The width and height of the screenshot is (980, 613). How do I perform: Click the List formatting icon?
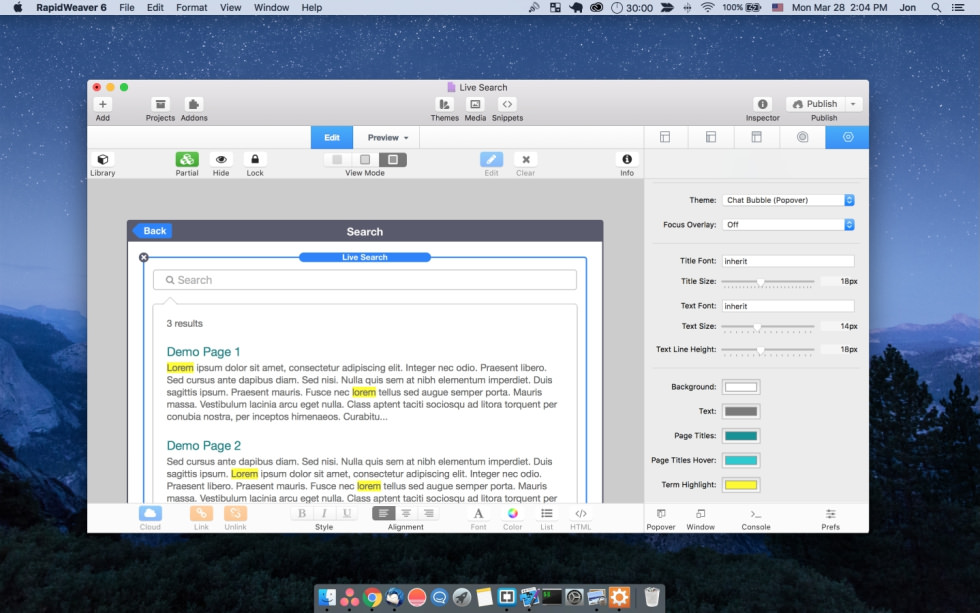tap(546, 514)
